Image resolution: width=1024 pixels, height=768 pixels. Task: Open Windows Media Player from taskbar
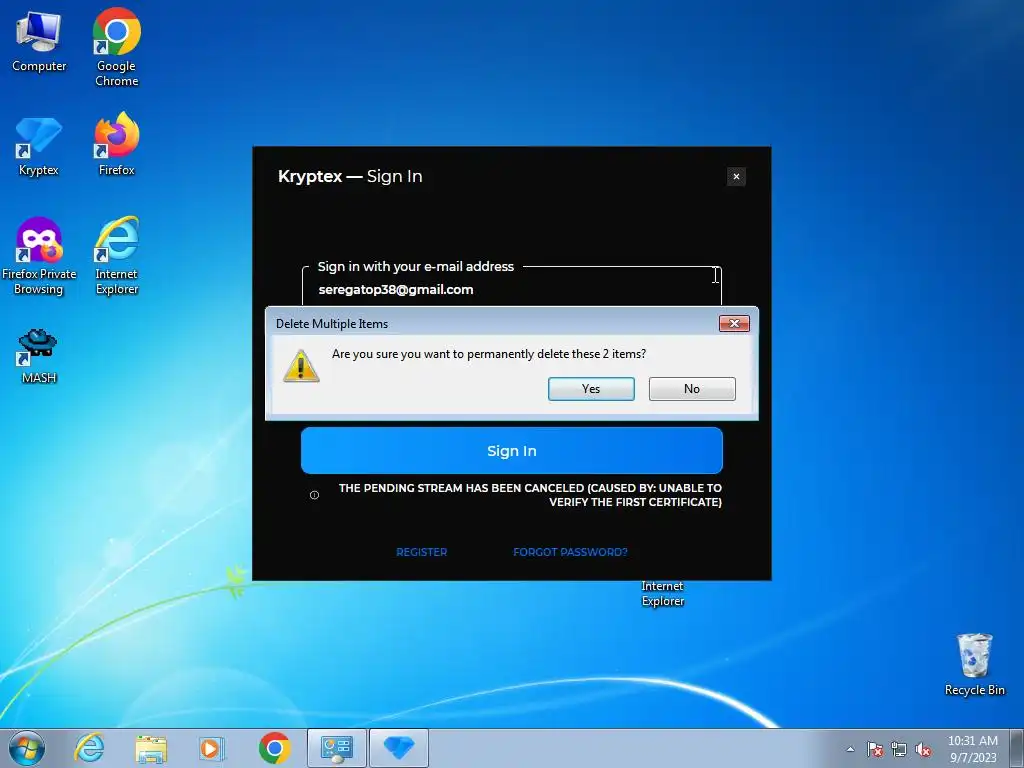tap(212, 748)
